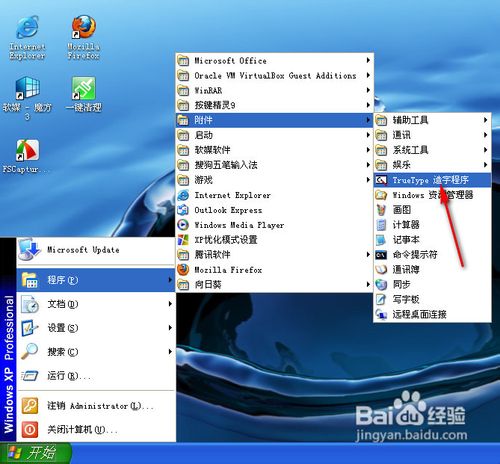Click XP优化模式设置 text label
The width and height of the screenshot is (500, 464).
click(226, 240)
